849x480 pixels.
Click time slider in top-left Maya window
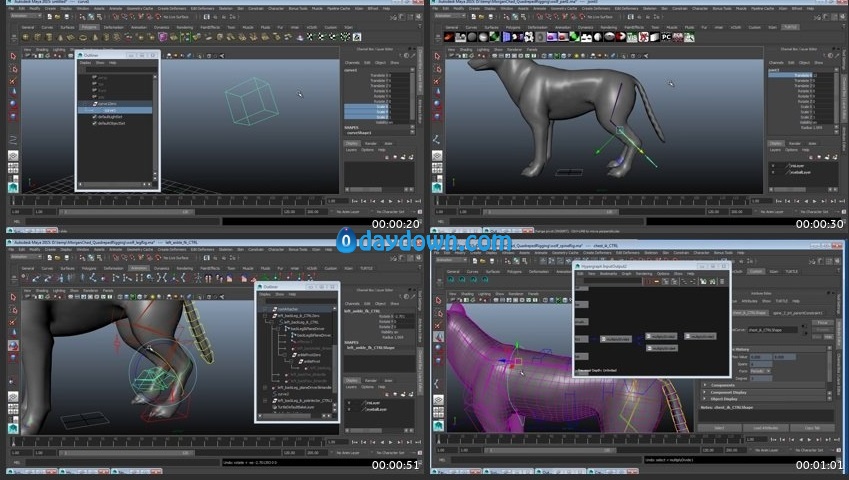169,201
